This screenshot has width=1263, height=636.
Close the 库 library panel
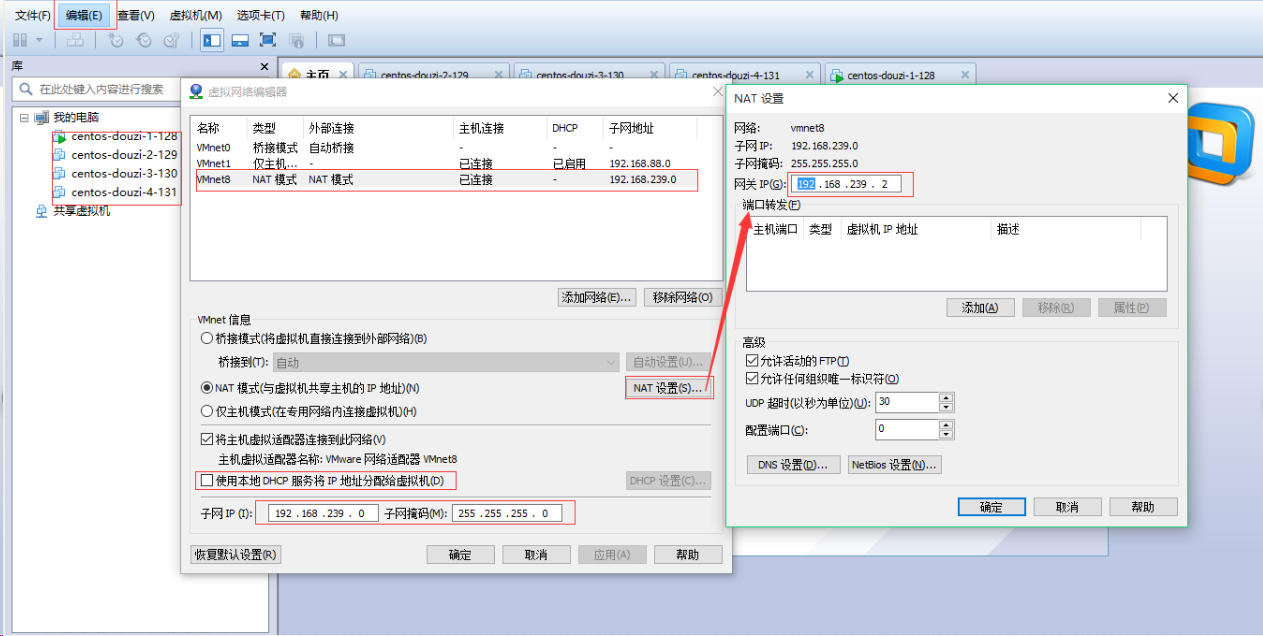pyautogui.click(x=264, y=67)
